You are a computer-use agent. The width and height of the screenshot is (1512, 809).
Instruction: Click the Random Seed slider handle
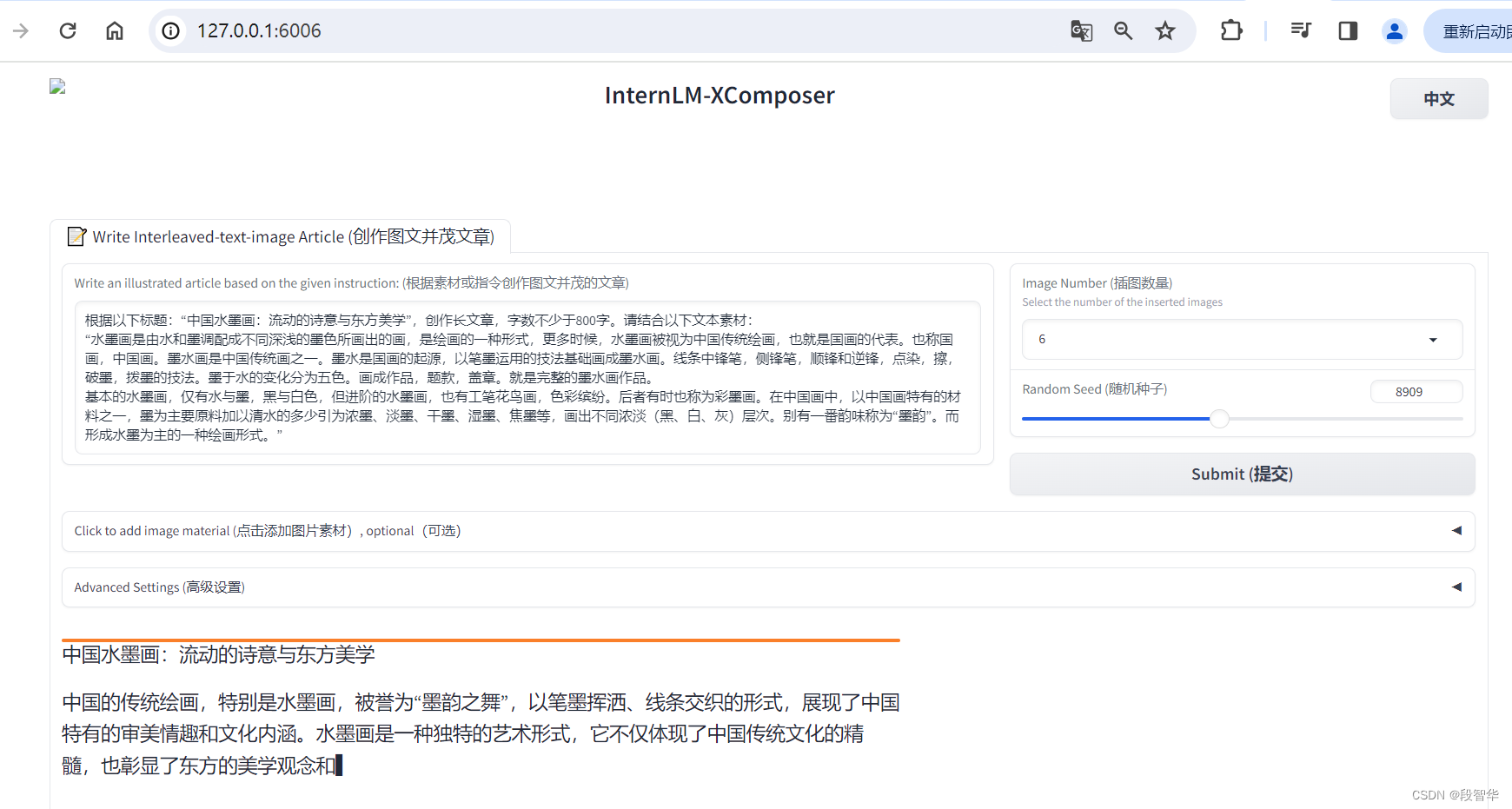click(x=1220, y=419)
